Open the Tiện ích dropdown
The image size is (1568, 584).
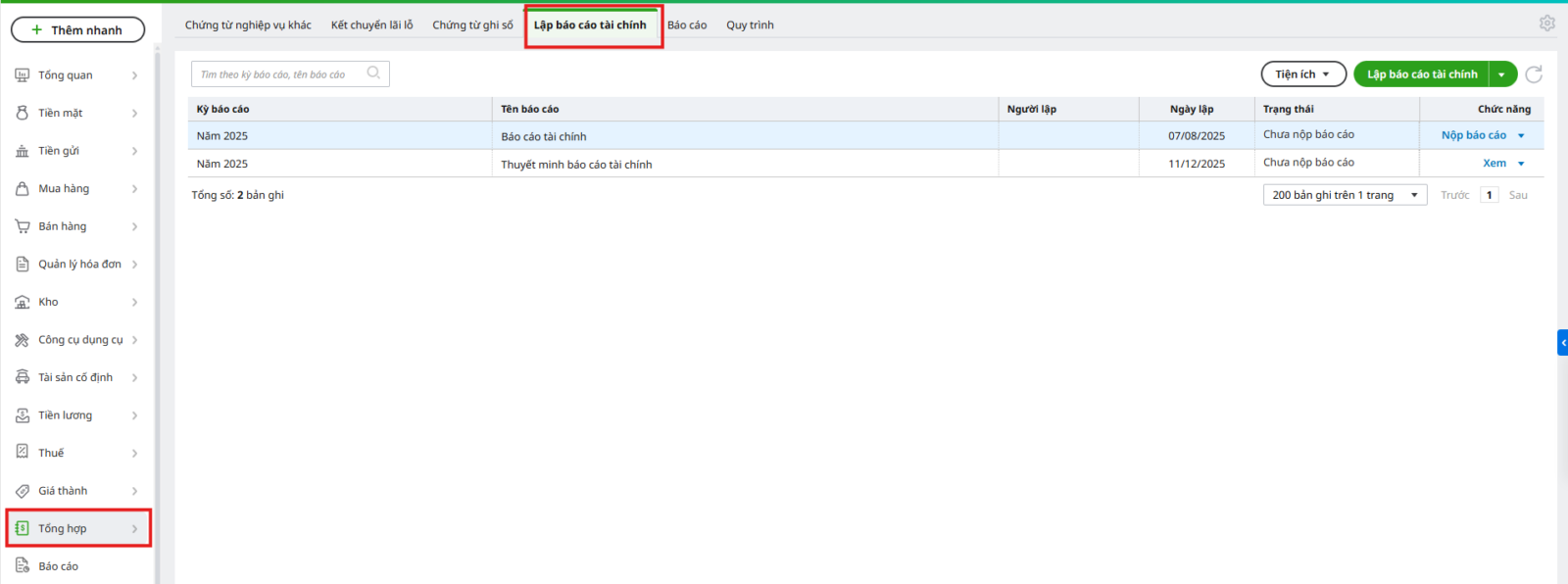[x=1302, y=74]
